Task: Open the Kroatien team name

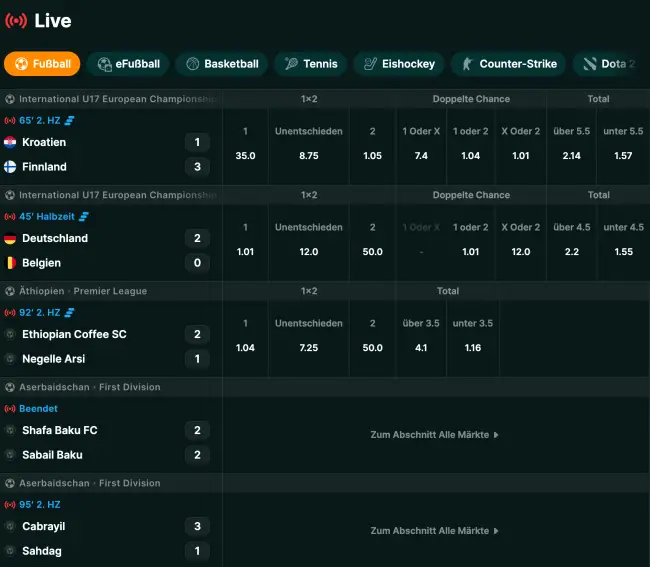Action: point(44,142)
